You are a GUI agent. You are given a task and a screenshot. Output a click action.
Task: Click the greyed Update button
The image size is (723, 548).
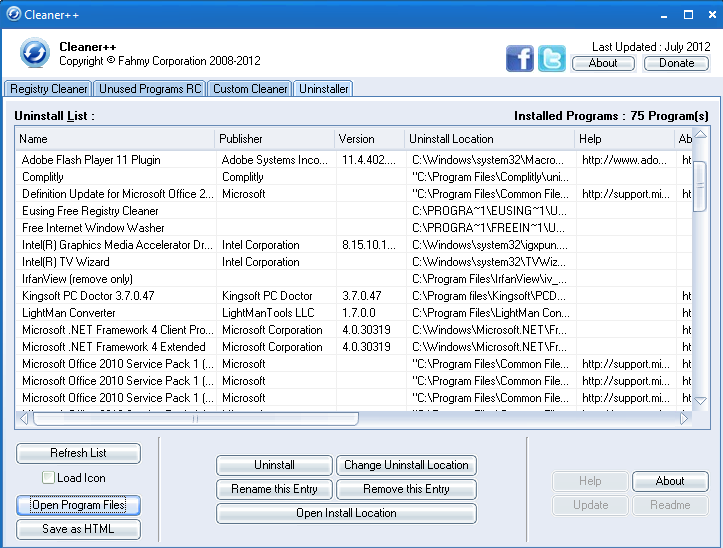(x=590, y=505)
